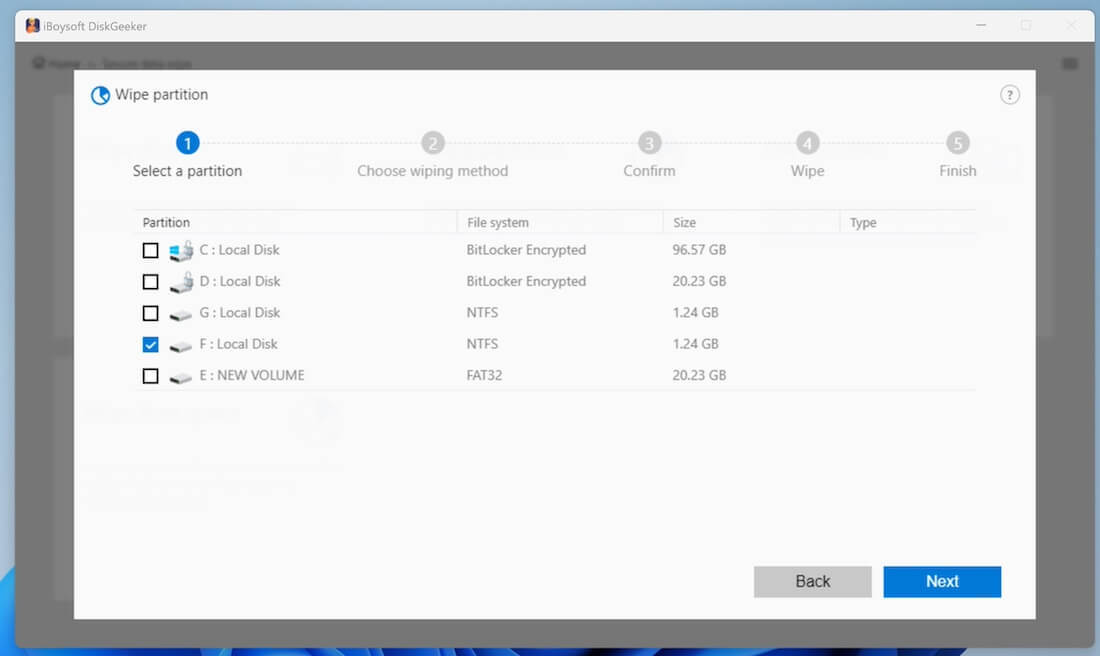The height and width of the screenshot is (656, 1100).
Task: Click the iBoysoft DiskGeeker app logo
Action: 32,26
